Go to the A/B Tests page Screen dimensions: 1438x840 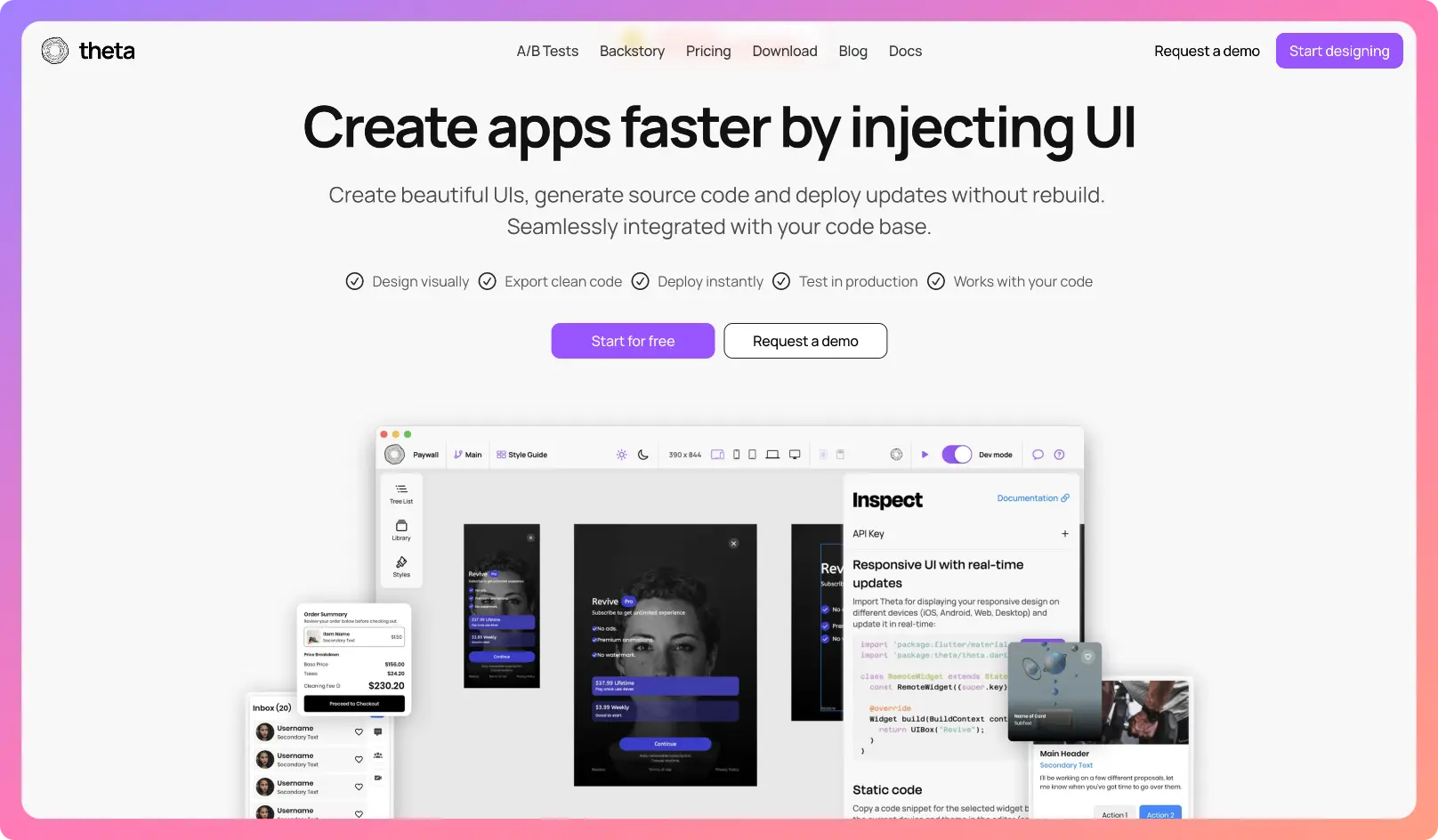click(547, 52)
